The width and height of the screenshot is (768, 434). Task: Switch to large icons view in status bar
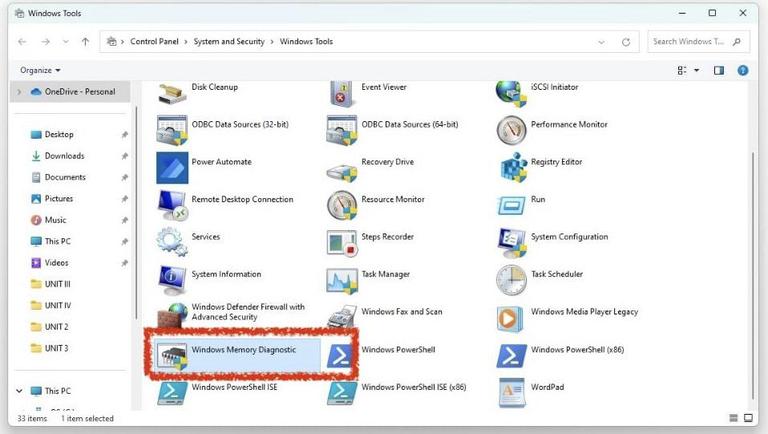tap(748, 418)
